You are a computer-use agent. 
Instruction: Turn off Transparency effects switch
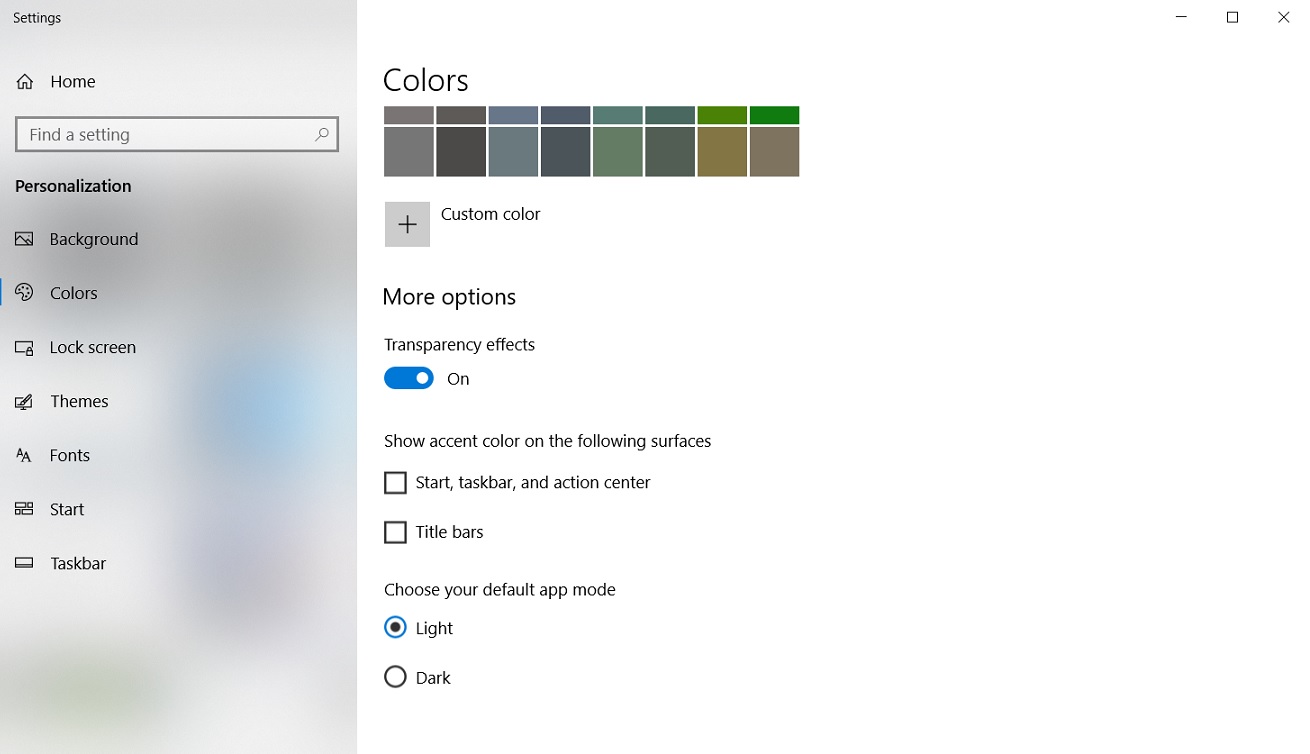coord(409,378)
